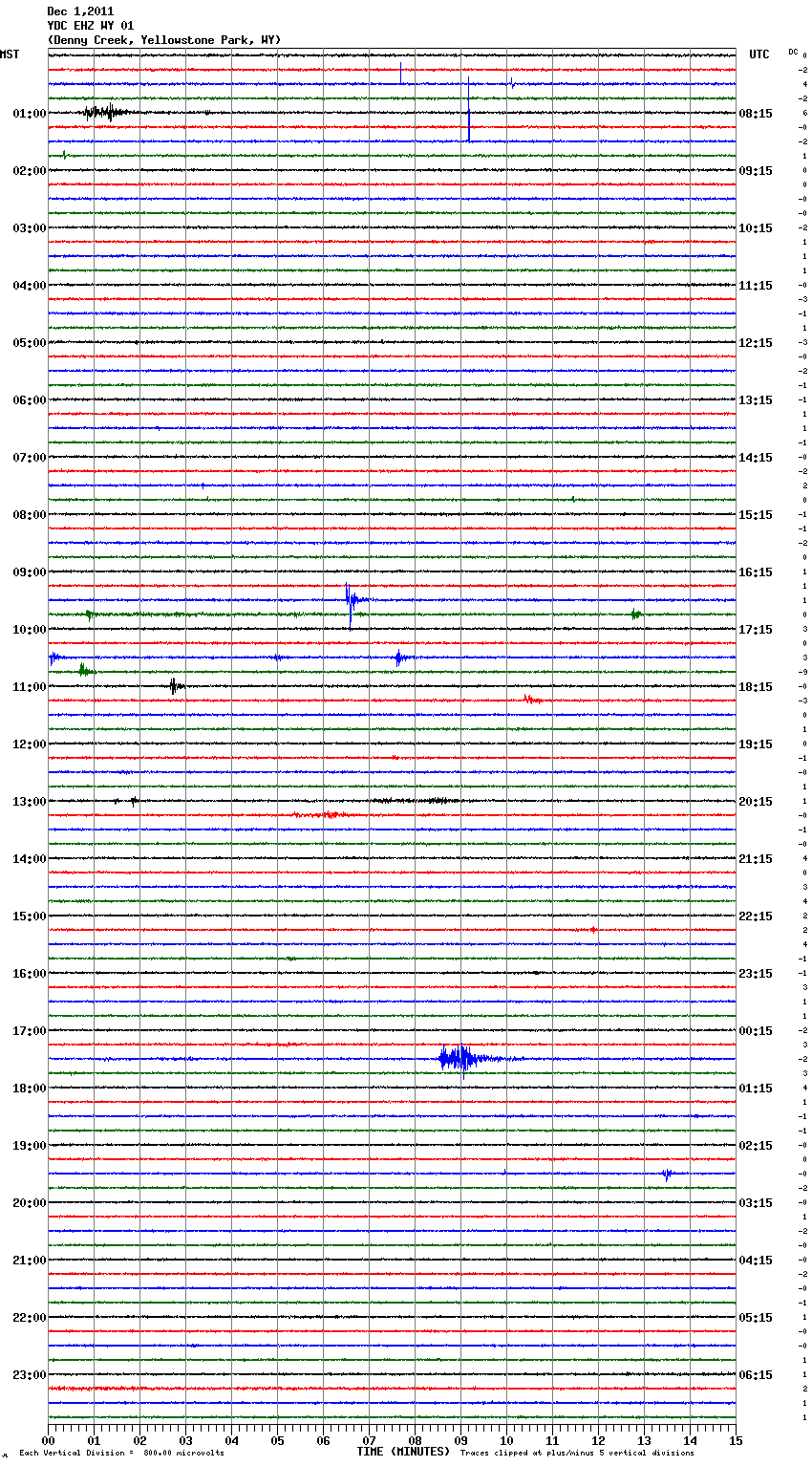Click the 04:15 UTC time label

click(x=756, y=1261)
